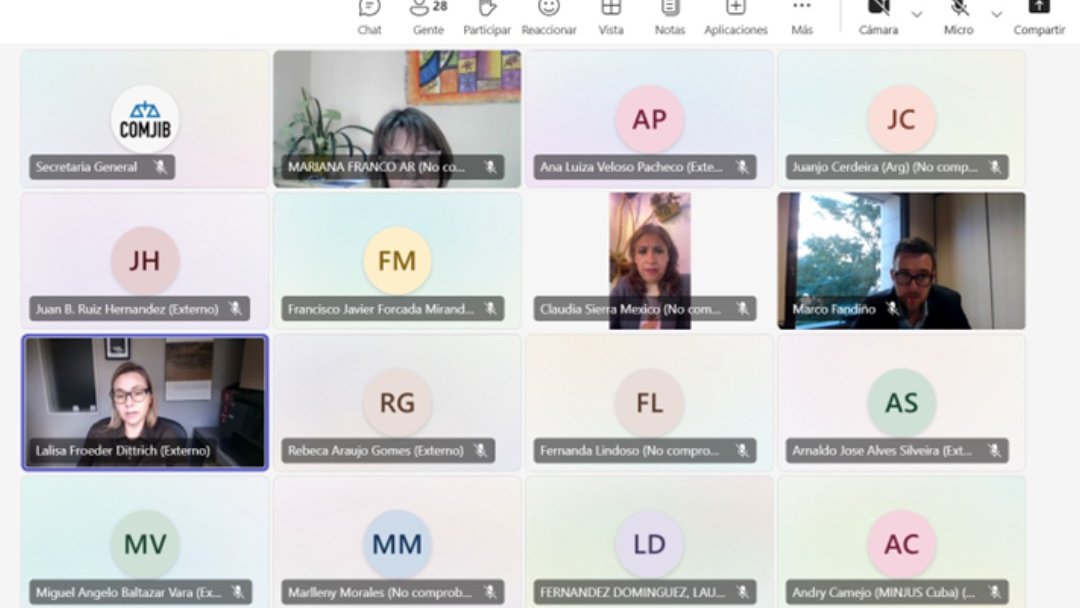Viewport: 1080px width, 608px height.
Task: Click the LD avatar of FERNANDEZ DOMINGUEZ
Action: point(650,544)
